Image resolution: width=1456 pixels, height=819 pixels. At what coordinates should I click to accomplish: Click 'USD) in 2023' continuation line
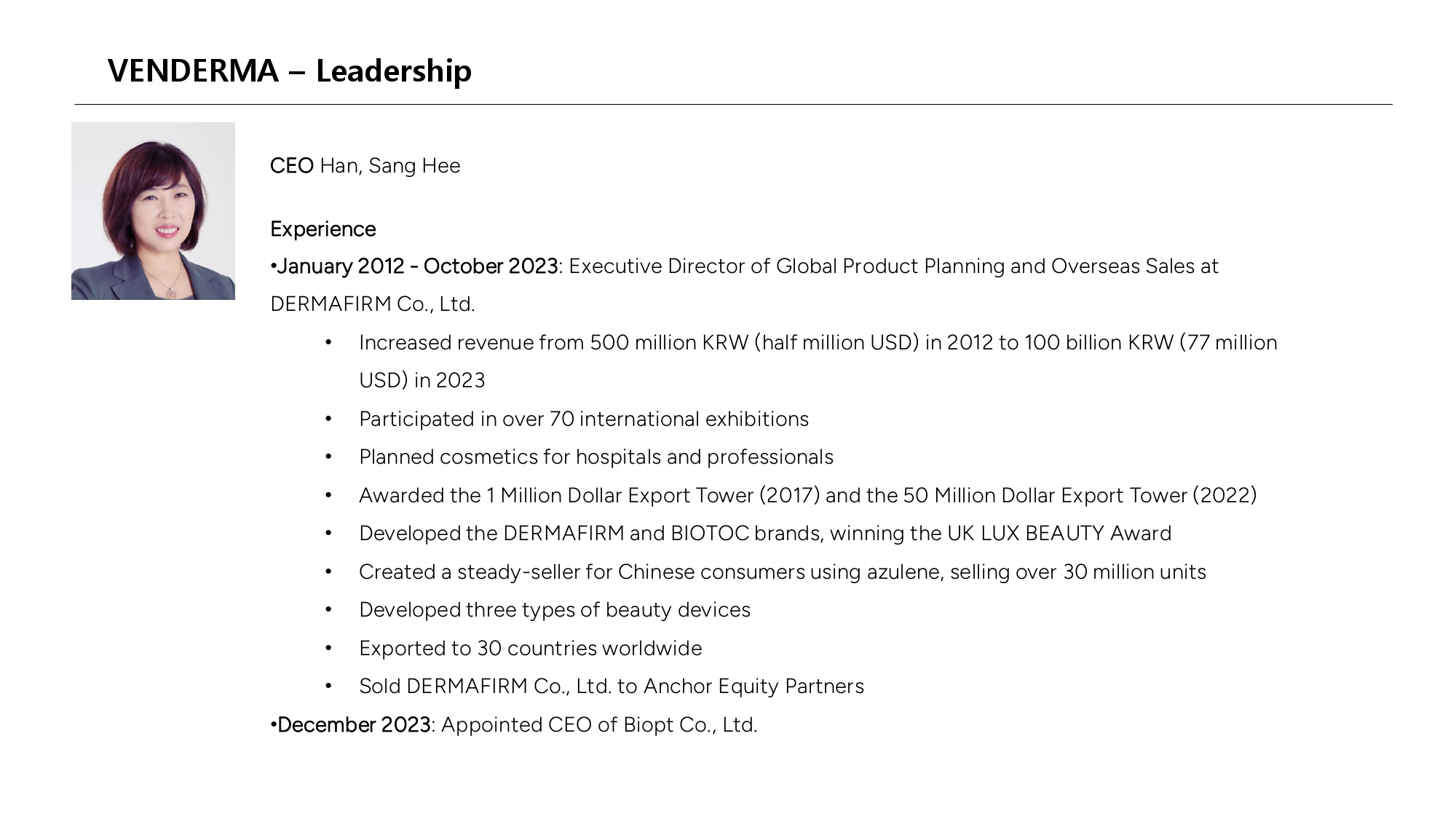coord(422,381)
